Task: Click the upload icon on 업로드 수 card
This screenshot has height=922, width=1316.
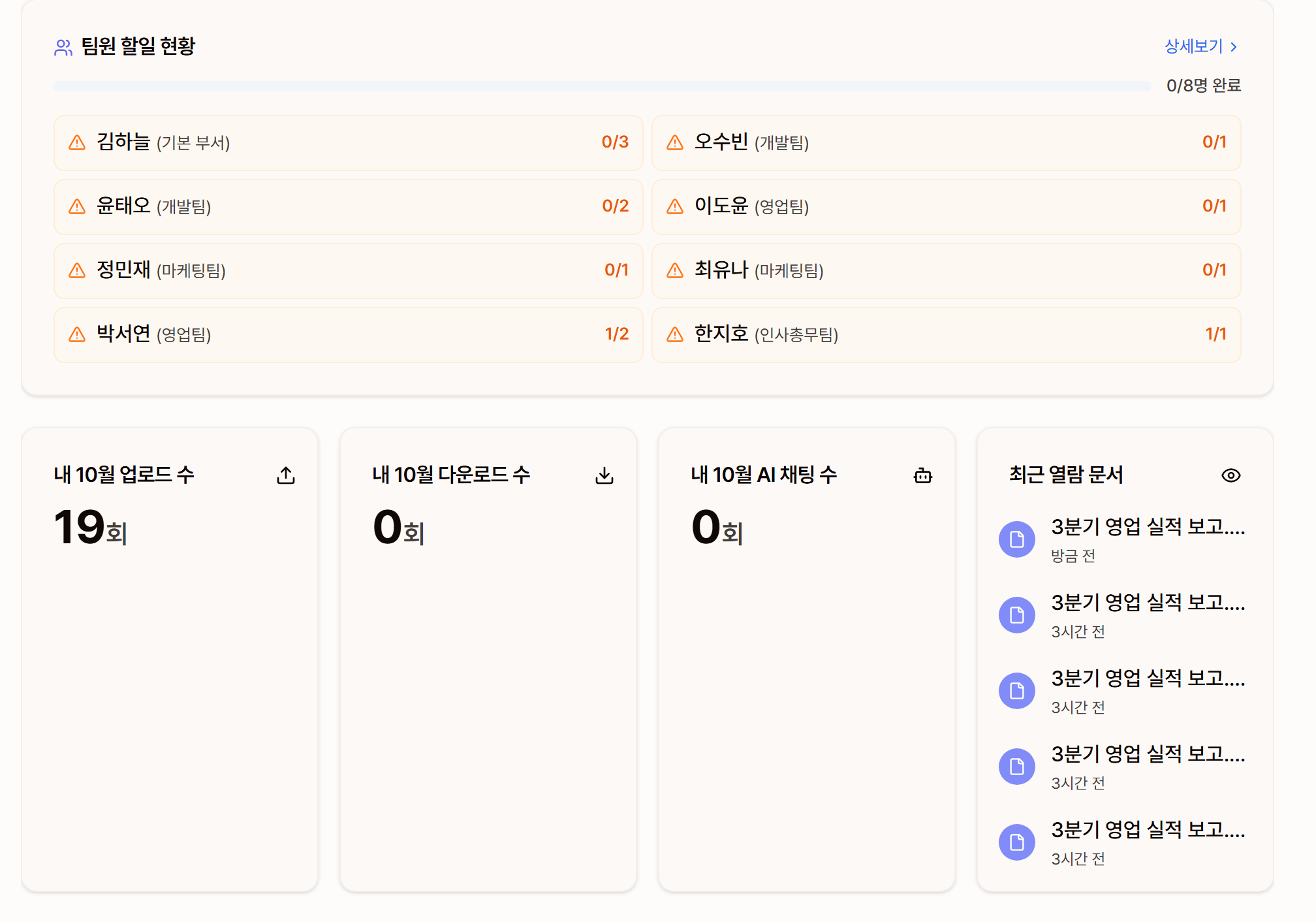Action: (286, 475)
